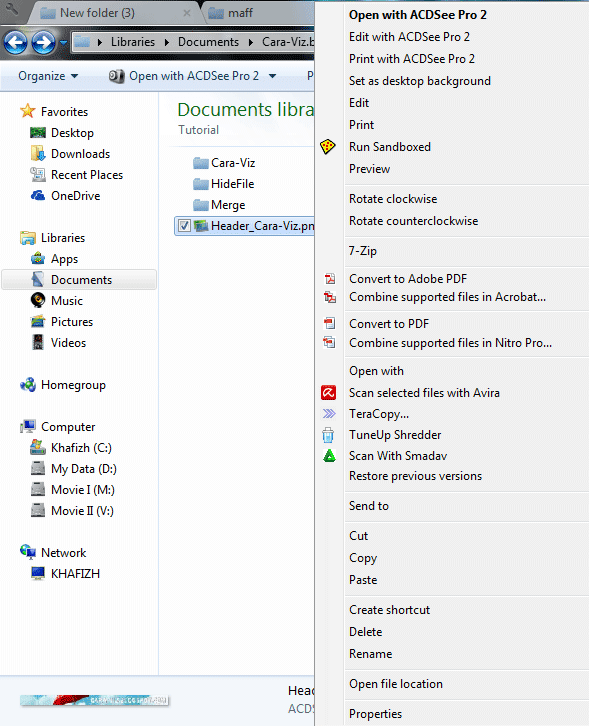The image size is (589, 726).
Task: Click the Recent Places icon
Action: tap(38, 175)
